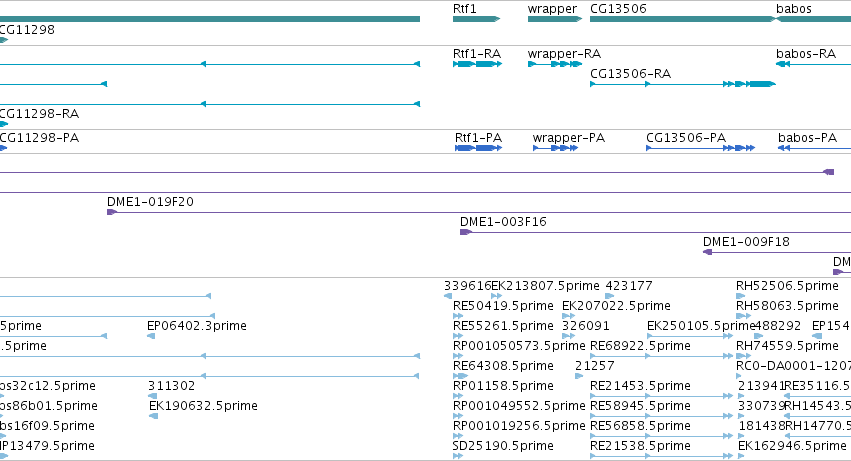Click the DME1-019F20 clone label
The height and width of the screenshot is (461, 851).
[x=150, y=202]
